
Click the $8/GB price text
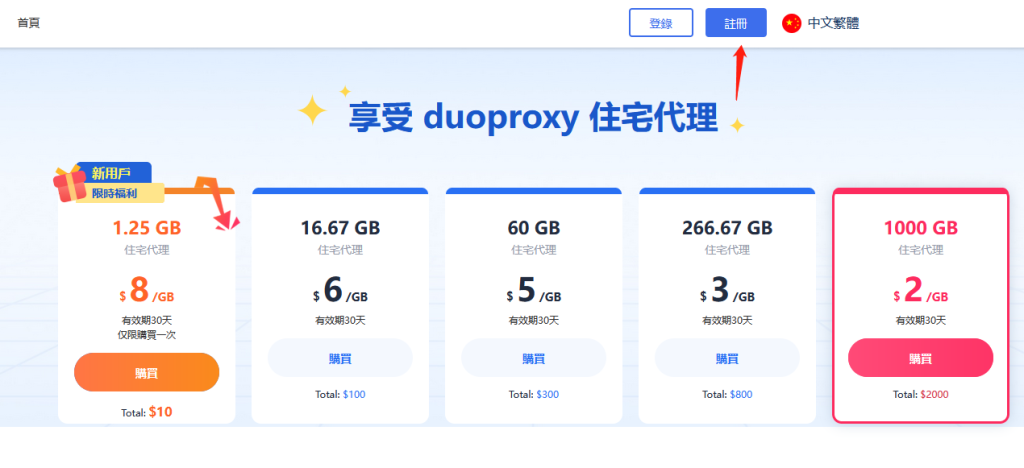click(146, 290)
